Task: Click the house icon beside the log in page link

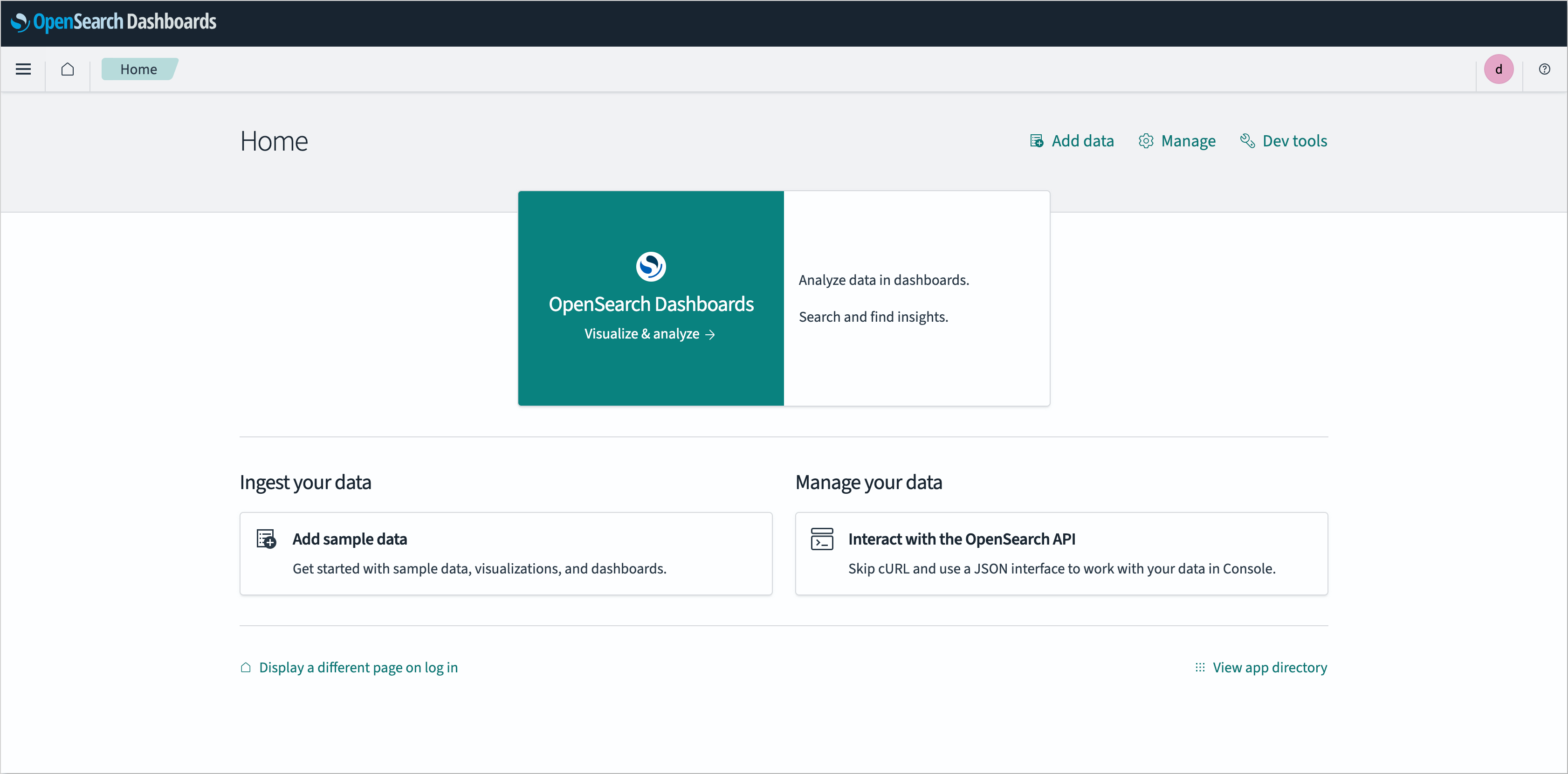Action: [x=246, y=667]
